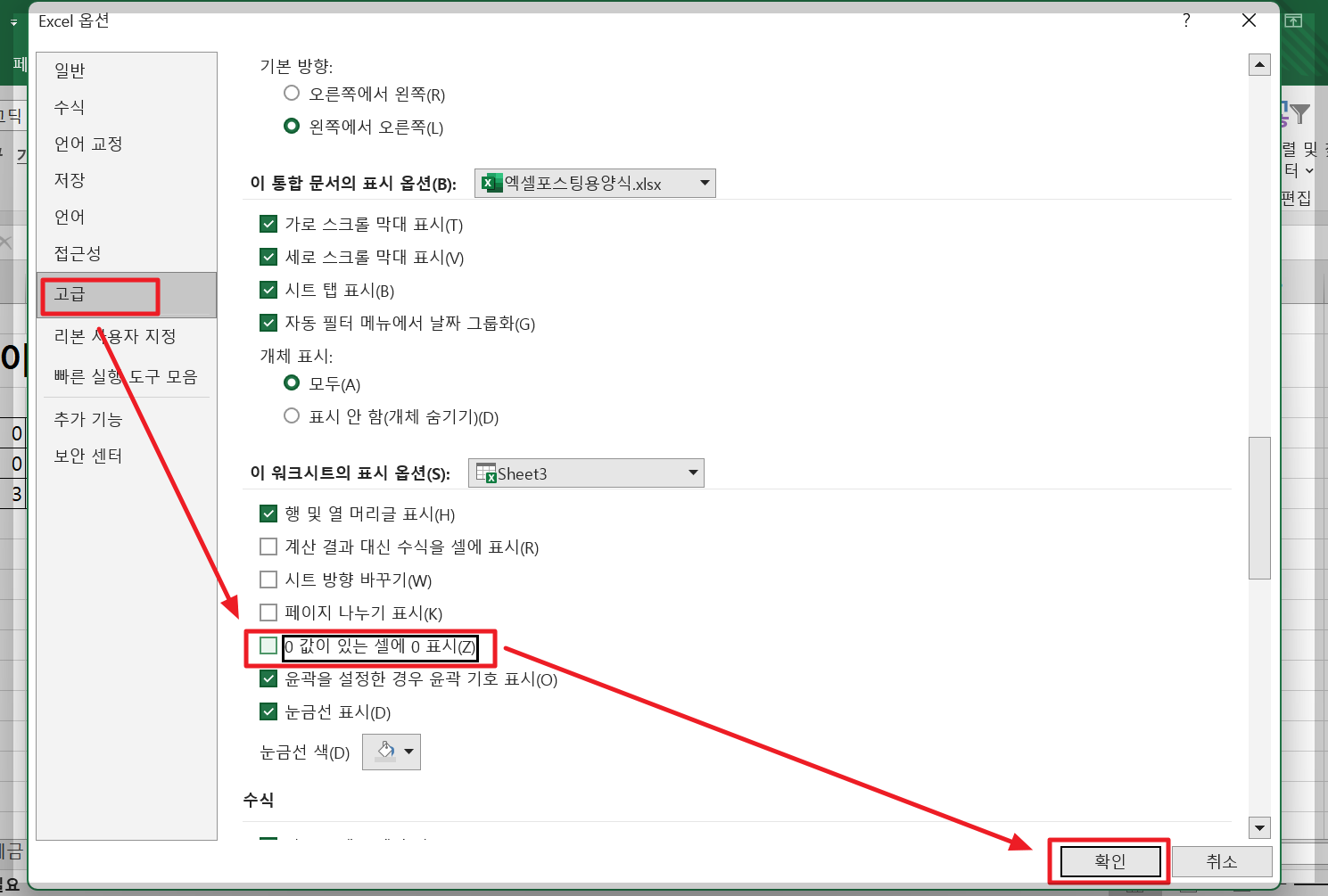Enable the 0 값이 있는 셀에 0 표시 checkbox
This screenshot has height=896, width=1328.
click(268, 645)
